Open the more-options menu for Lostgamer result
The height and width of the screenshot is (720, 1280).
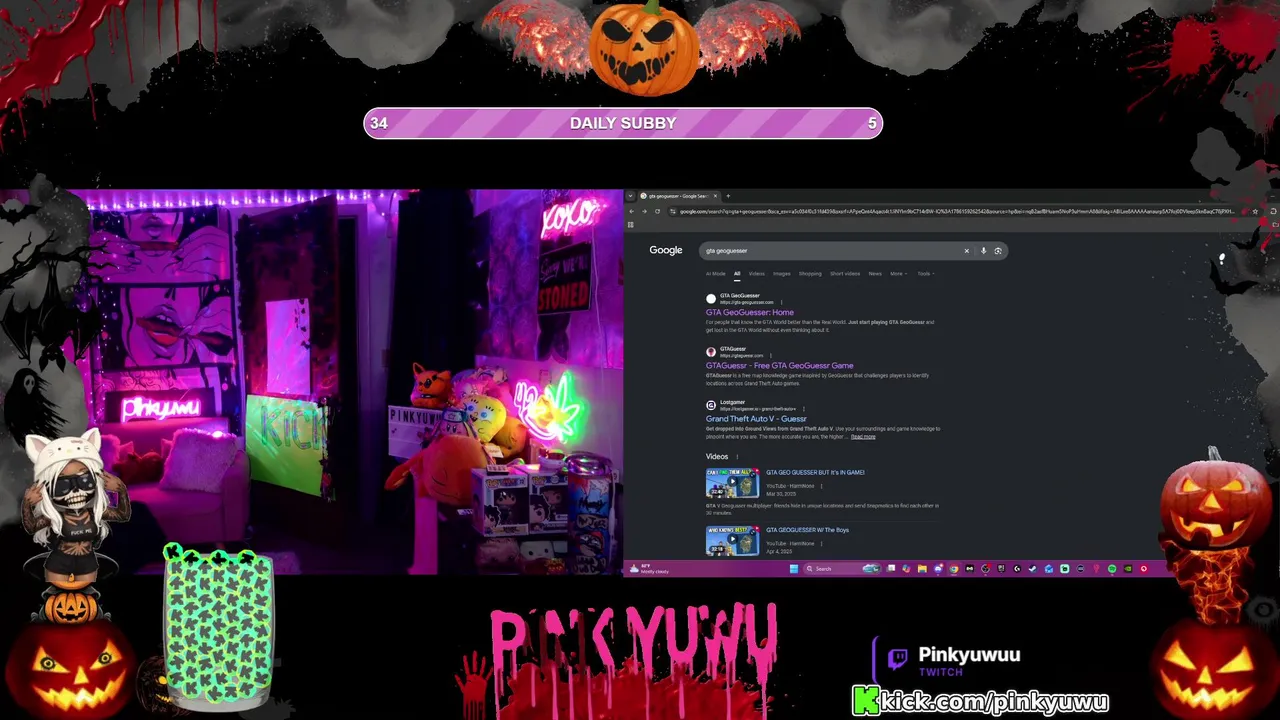click(803, 409)
